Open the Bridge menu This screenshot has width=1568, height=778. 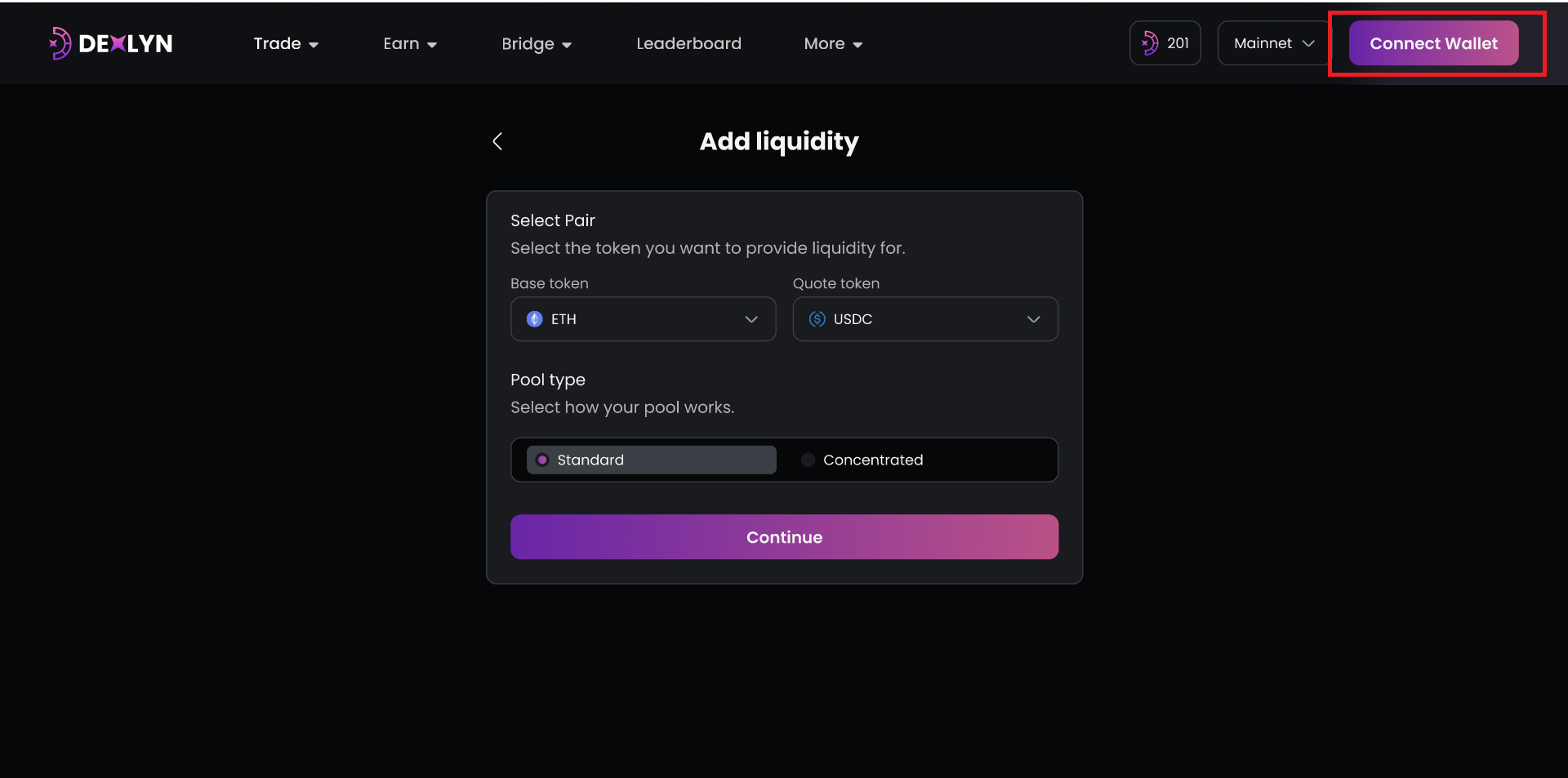pos(535,43)
